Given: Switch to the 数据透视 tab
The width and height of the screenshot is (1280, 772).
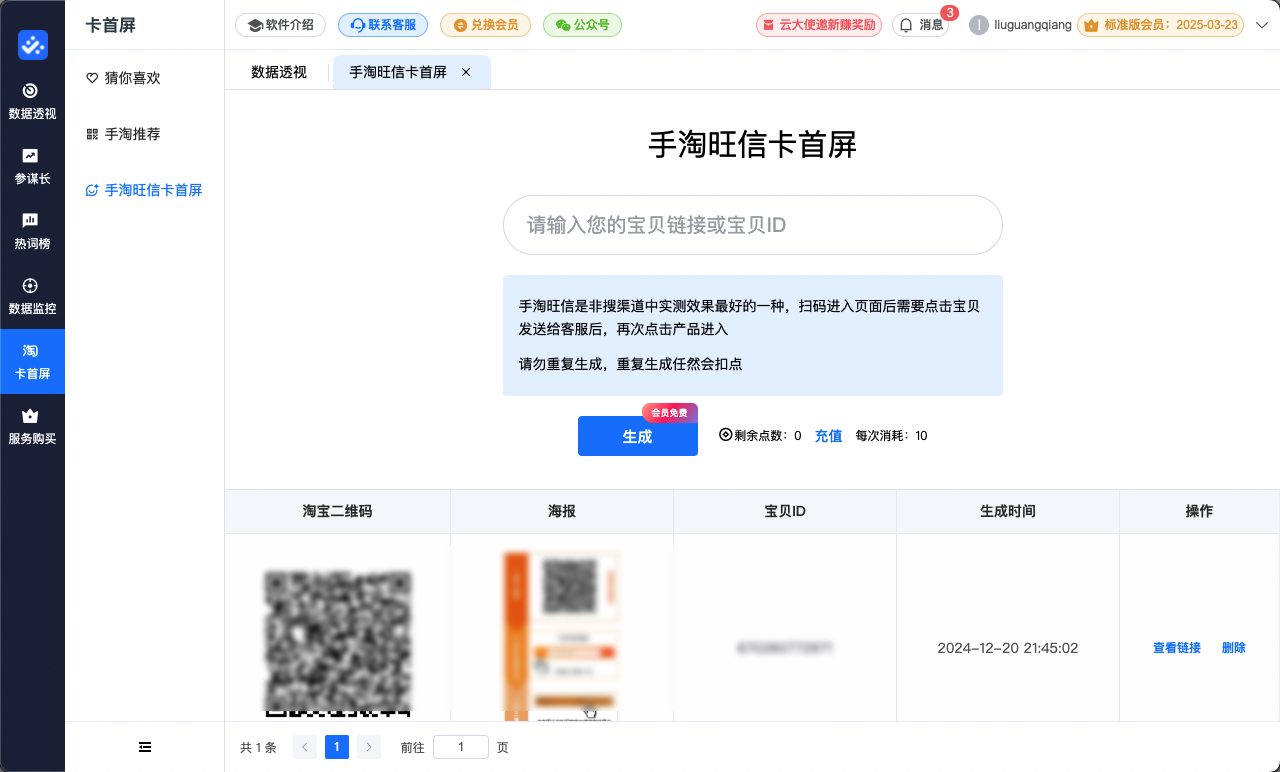Looking at the screenshot, I should pyautogui.click(x=279, y=72).
